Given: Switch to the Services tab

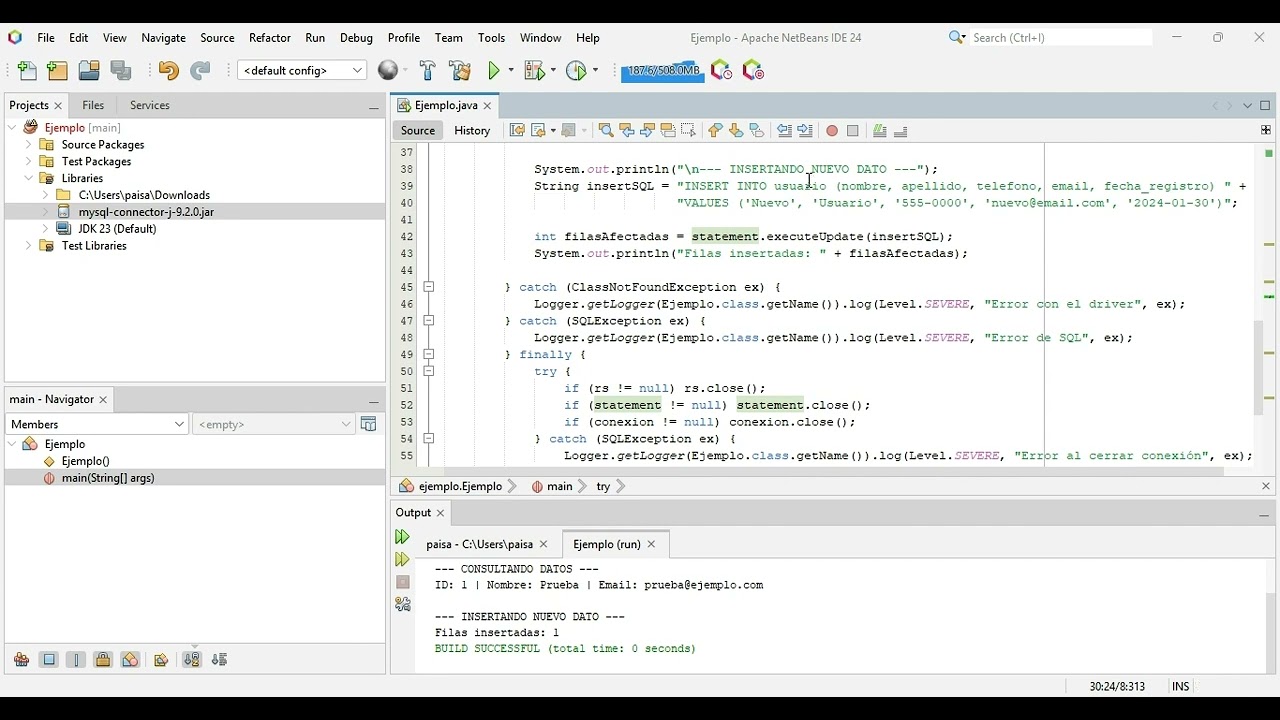Looking at the screenshot, I should coord(149,105).
